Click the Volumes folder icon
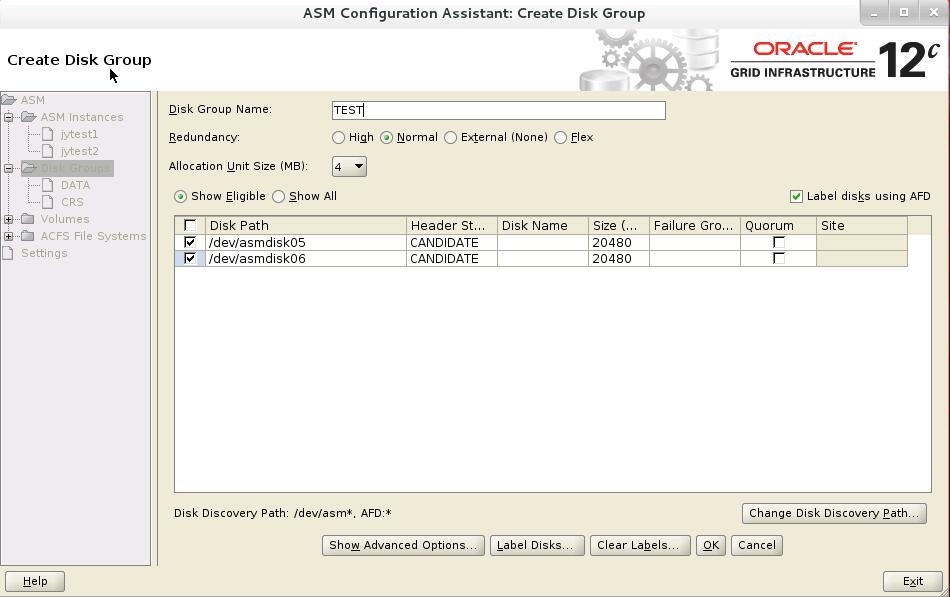This screenshot has height=597, width=950. (28, 219)
